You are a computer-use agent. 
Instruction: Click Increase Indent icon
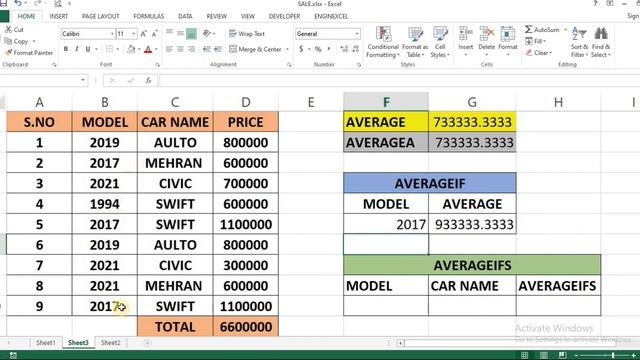[218, 49]
